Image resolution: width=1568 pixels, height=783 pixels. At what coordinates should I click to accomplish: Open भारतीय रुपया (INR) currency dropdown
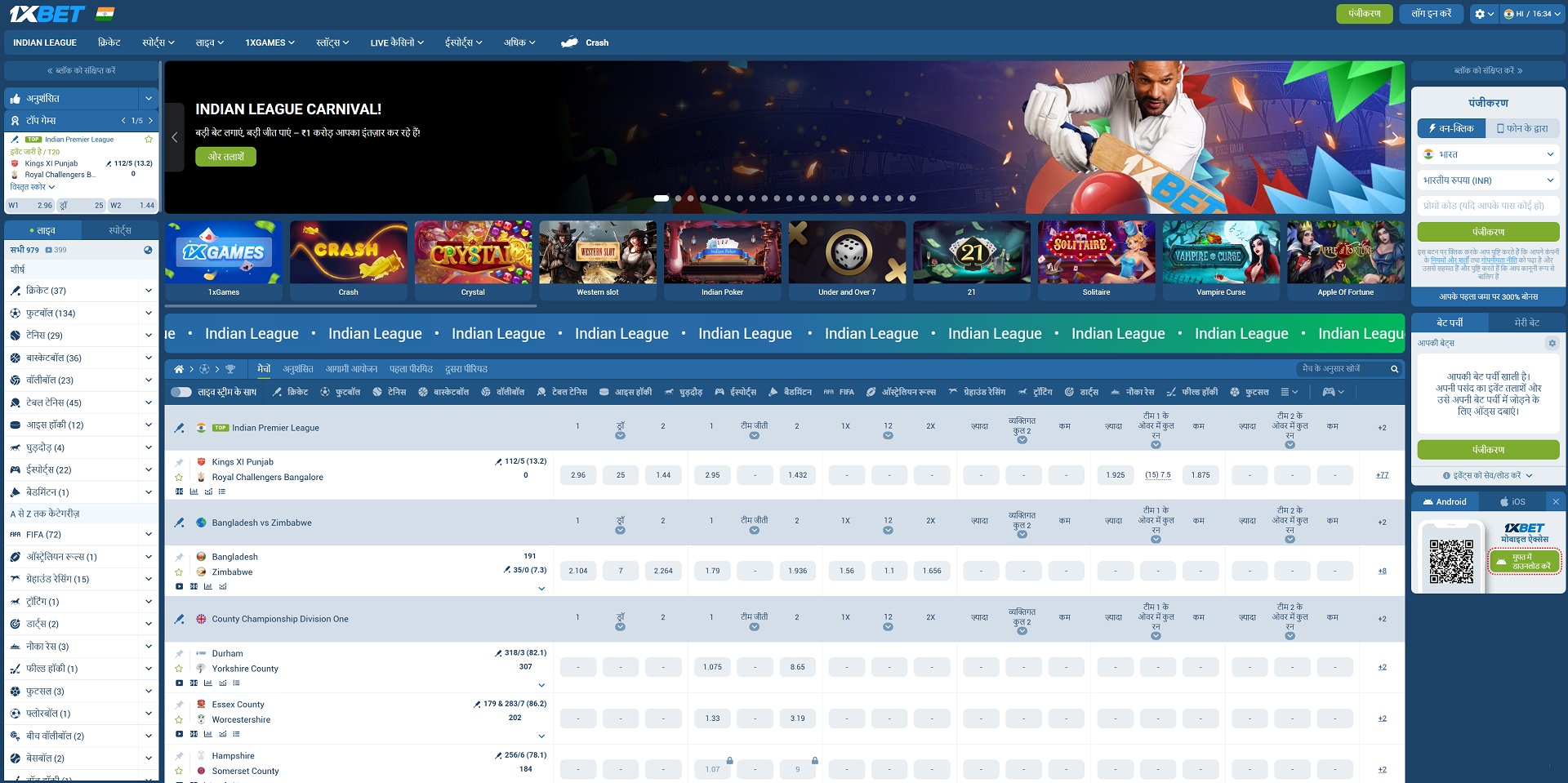[1488, 180]
